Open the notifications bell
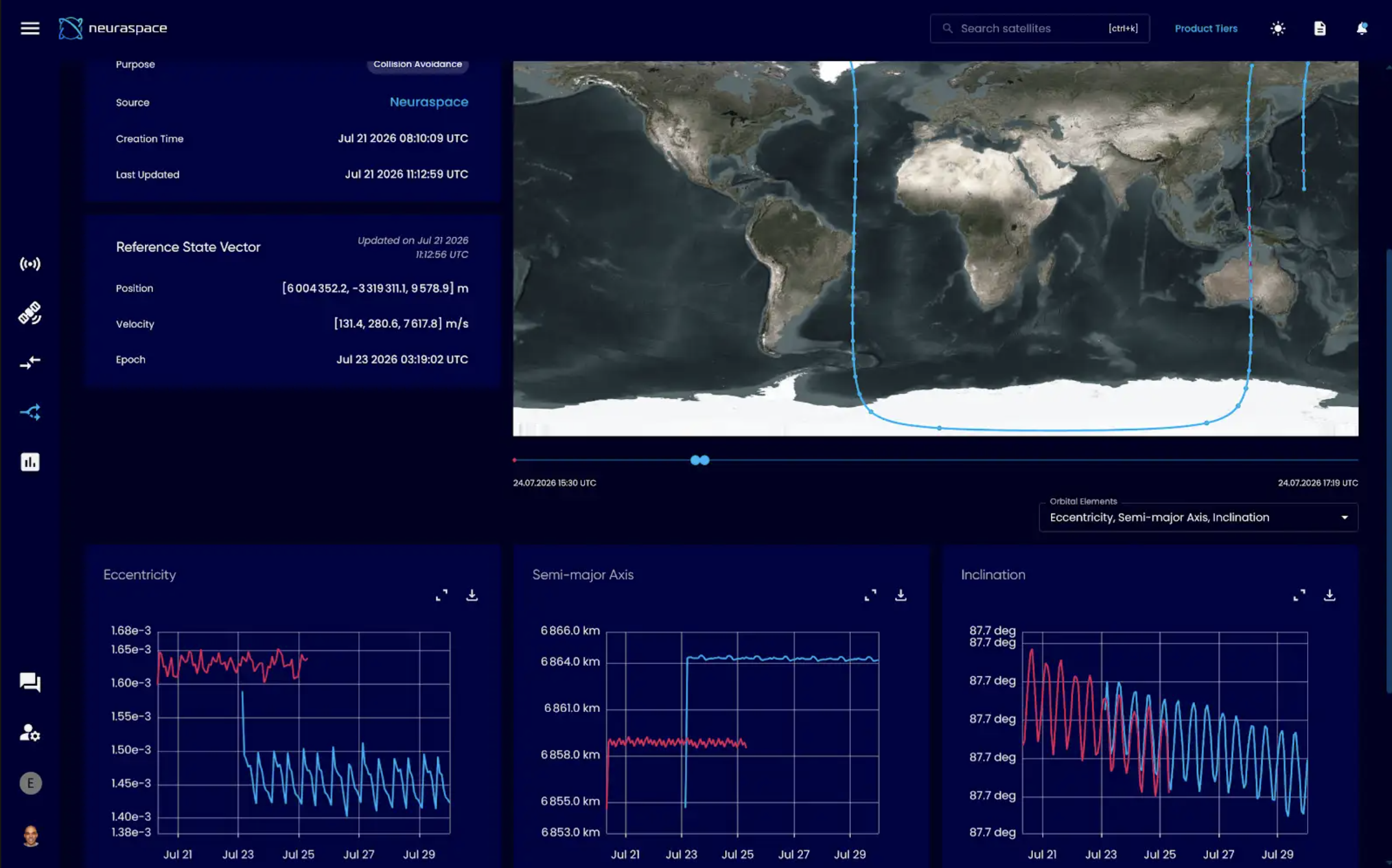Screen dimensions: 1392x868 [1362, 29]
